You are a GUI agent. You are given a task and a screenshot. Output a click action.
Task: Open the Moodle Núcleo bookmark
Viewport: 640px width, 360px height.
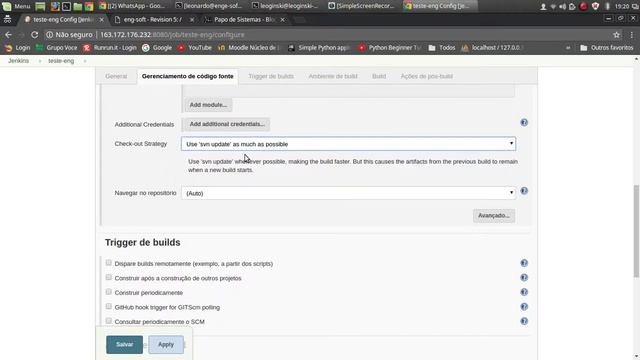(x=249, y=48)
